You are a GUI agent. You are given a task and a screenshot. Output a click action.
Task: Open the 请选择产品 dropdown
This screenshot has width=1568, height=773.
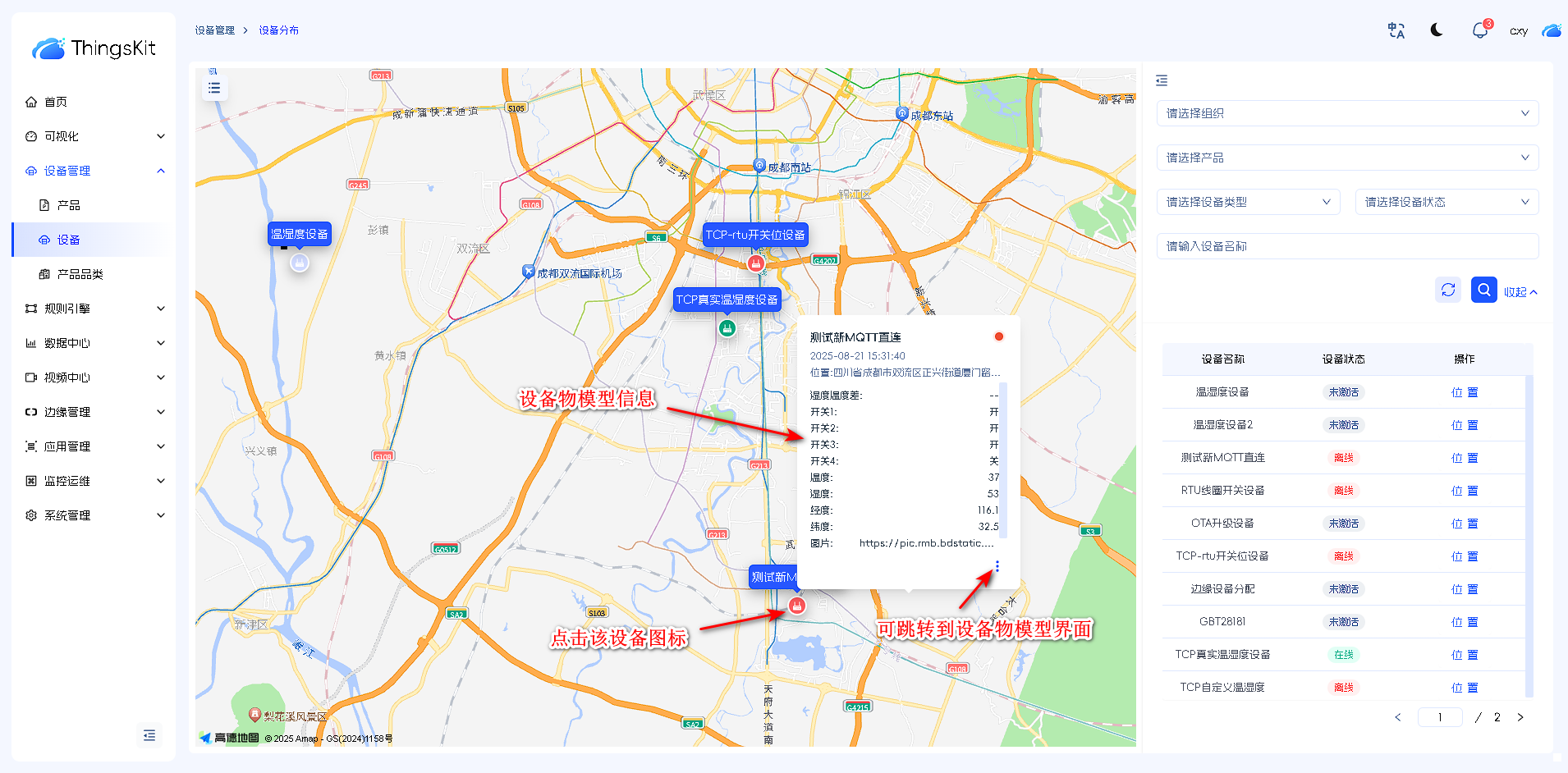1347,158
